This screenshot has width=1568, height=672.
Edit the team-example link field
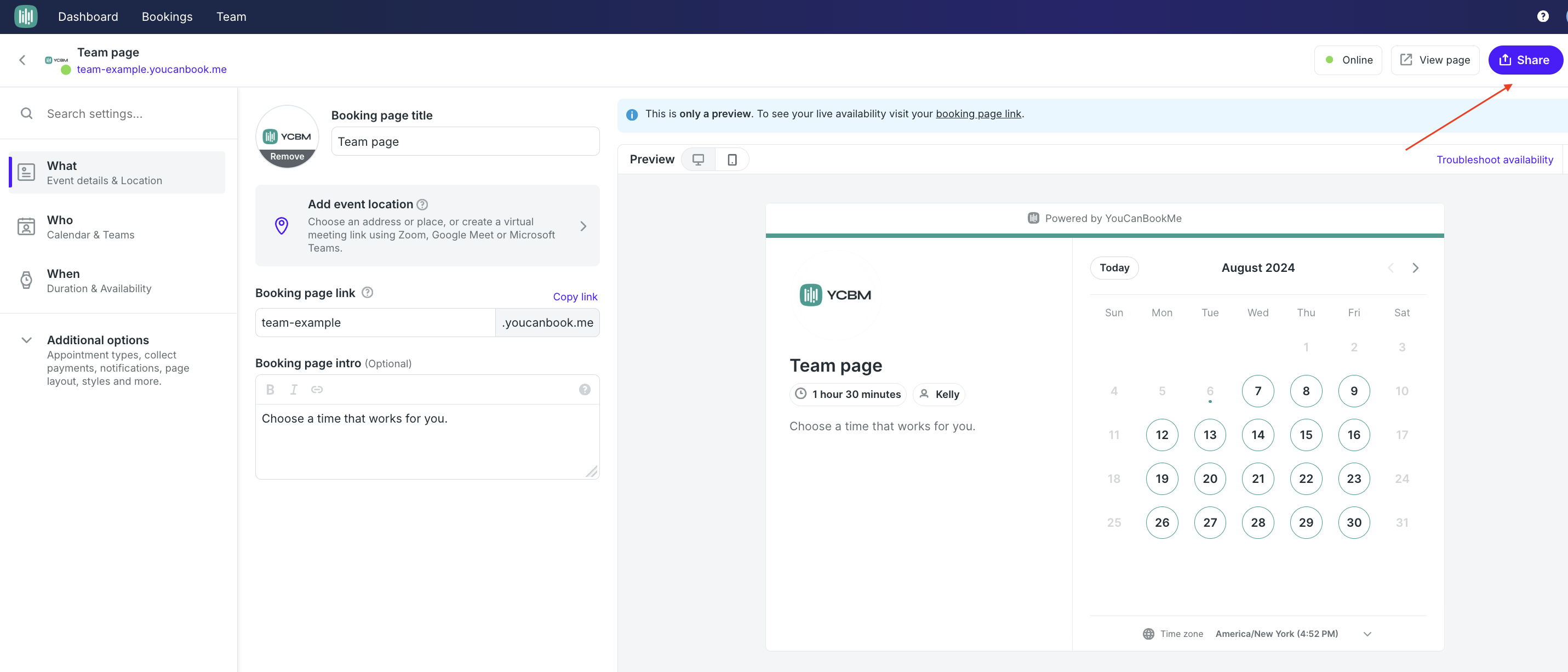tap(375, 323)
